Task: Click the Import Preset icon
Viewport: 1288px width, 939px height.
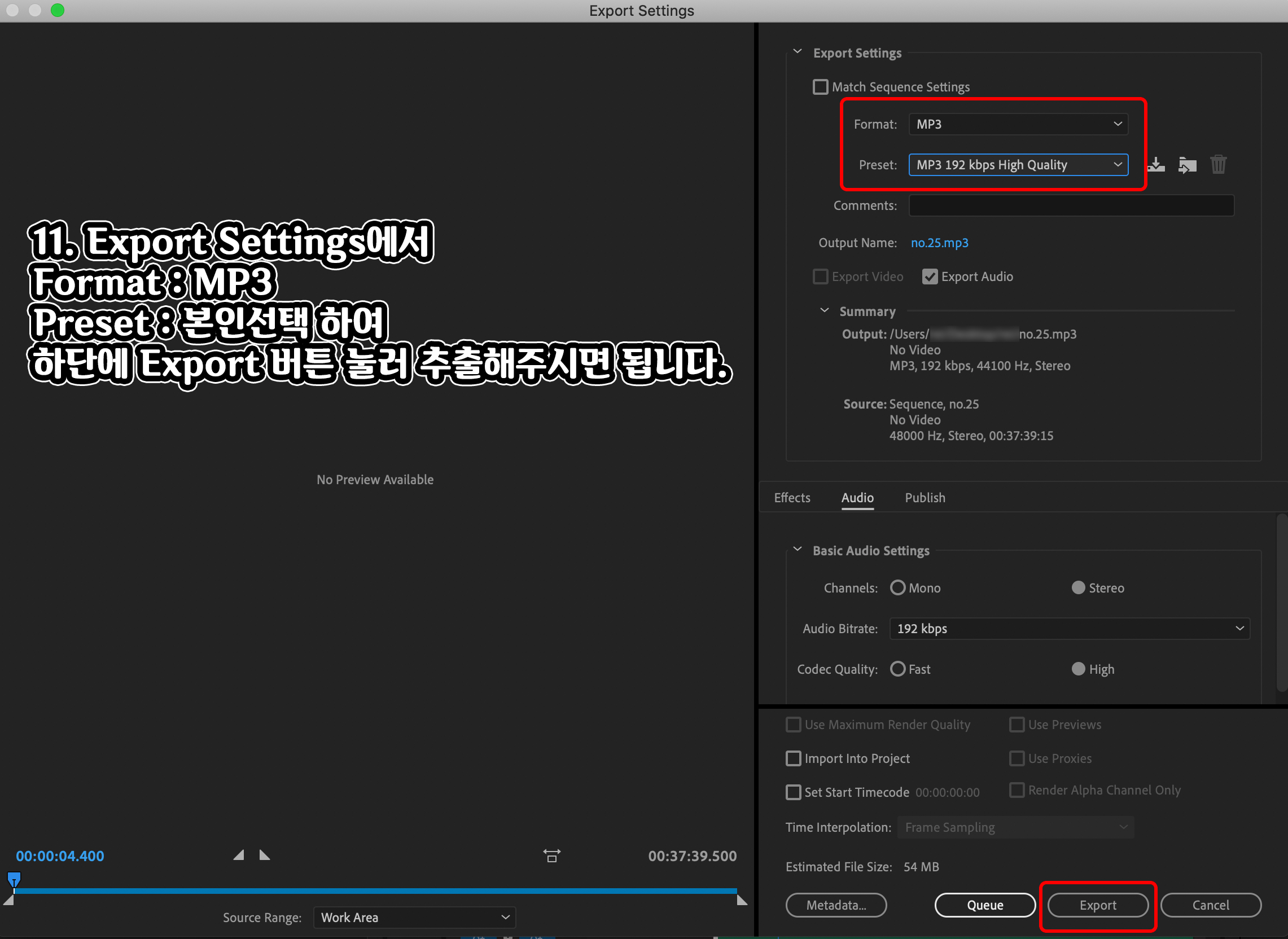Action: [x=1187, y=165]
